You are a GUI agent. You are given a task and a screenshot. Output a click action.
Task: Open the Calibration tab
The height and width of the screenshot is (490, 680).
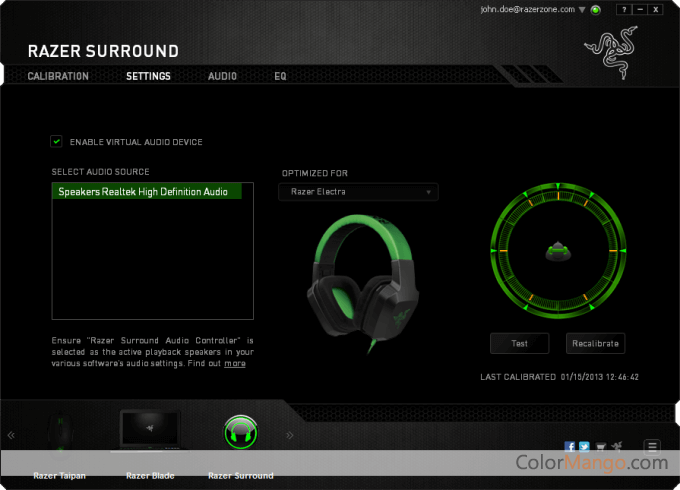[58, 76]
